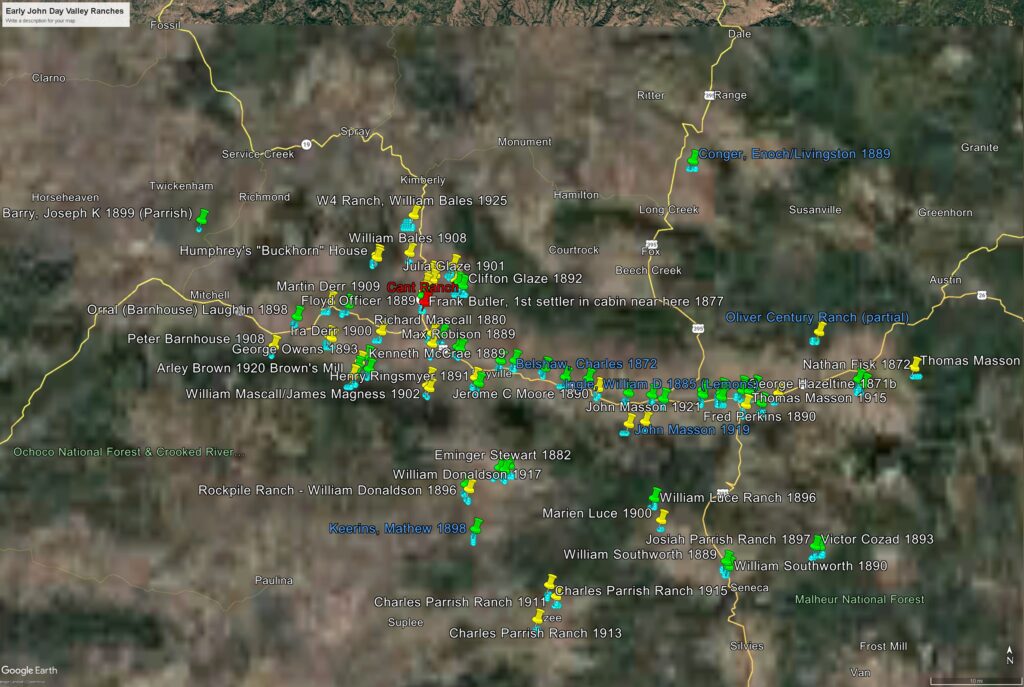Open the Charles Parrish Ranch 1913 pin
The image size is (1024, 687).
(540, 618)
